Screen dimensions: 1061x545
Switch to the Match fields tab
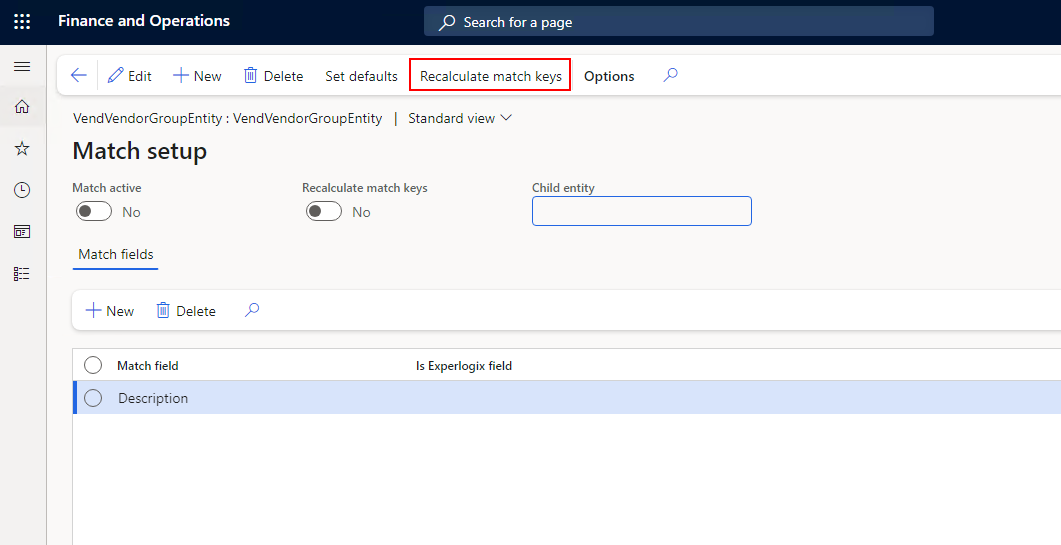coord(116,255)
